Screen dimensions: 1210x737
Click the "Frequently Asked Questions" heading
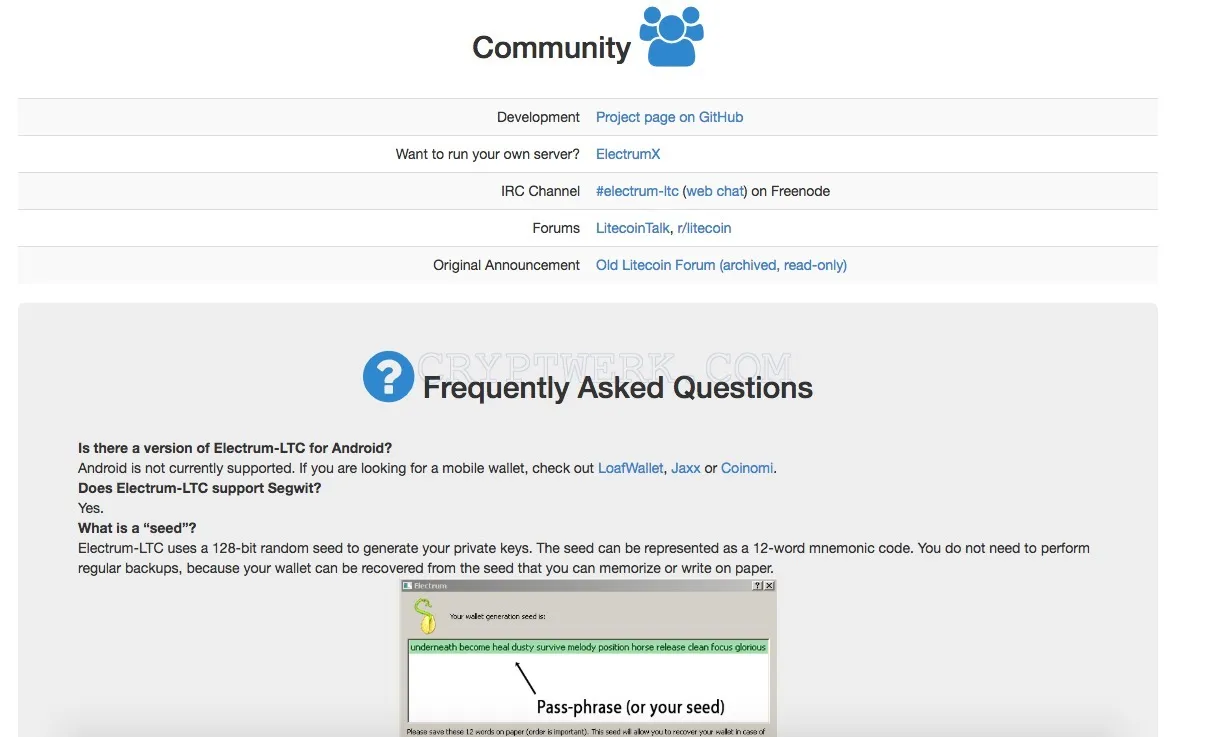tap(618, 388)
